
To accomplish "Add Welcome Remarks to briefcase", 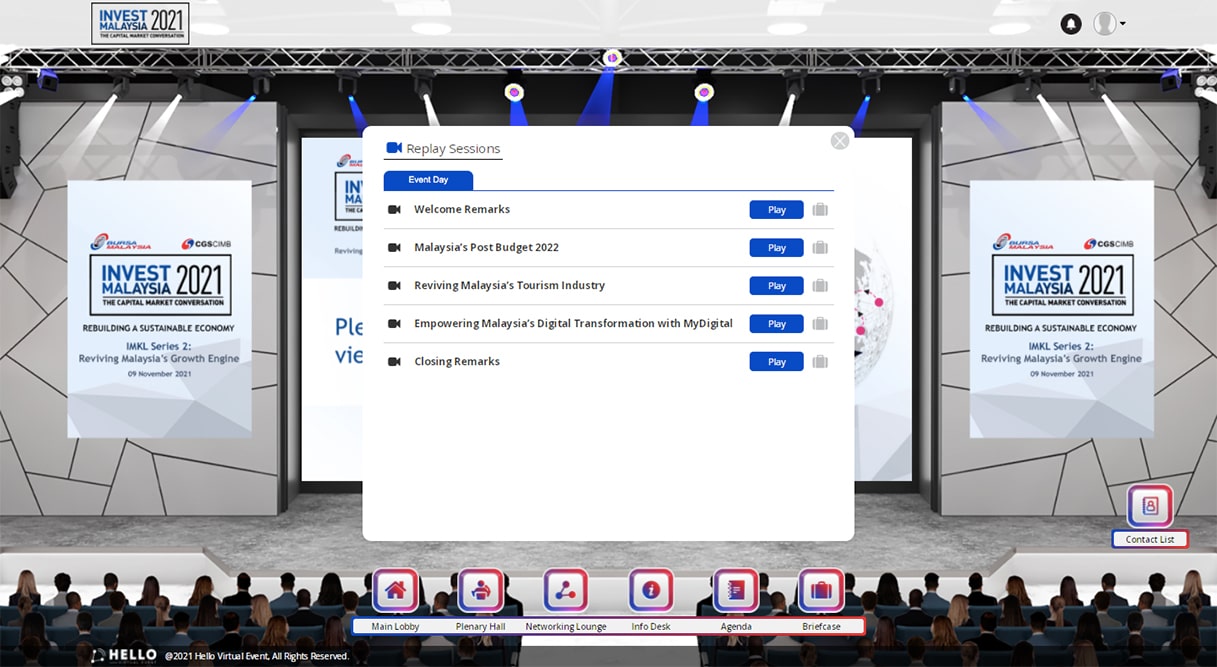I will point(820,210).
